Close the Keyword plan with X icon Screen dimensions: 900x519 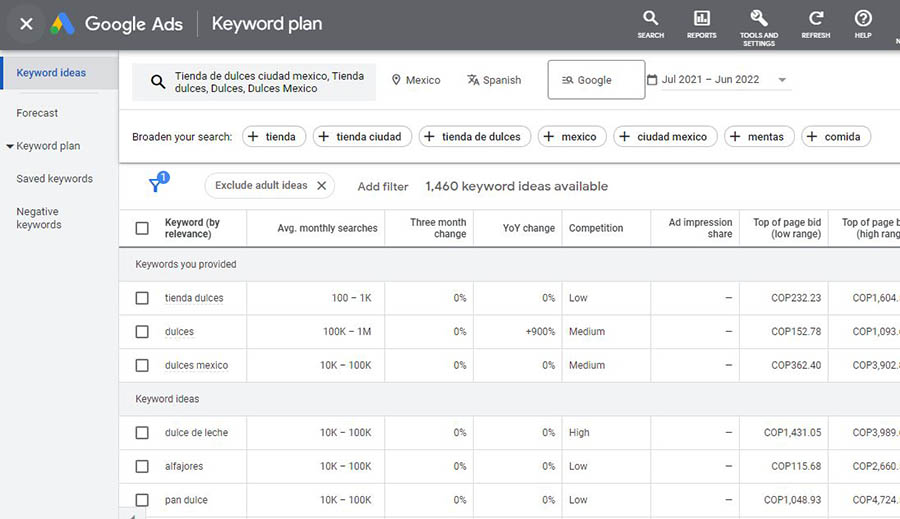27,24
